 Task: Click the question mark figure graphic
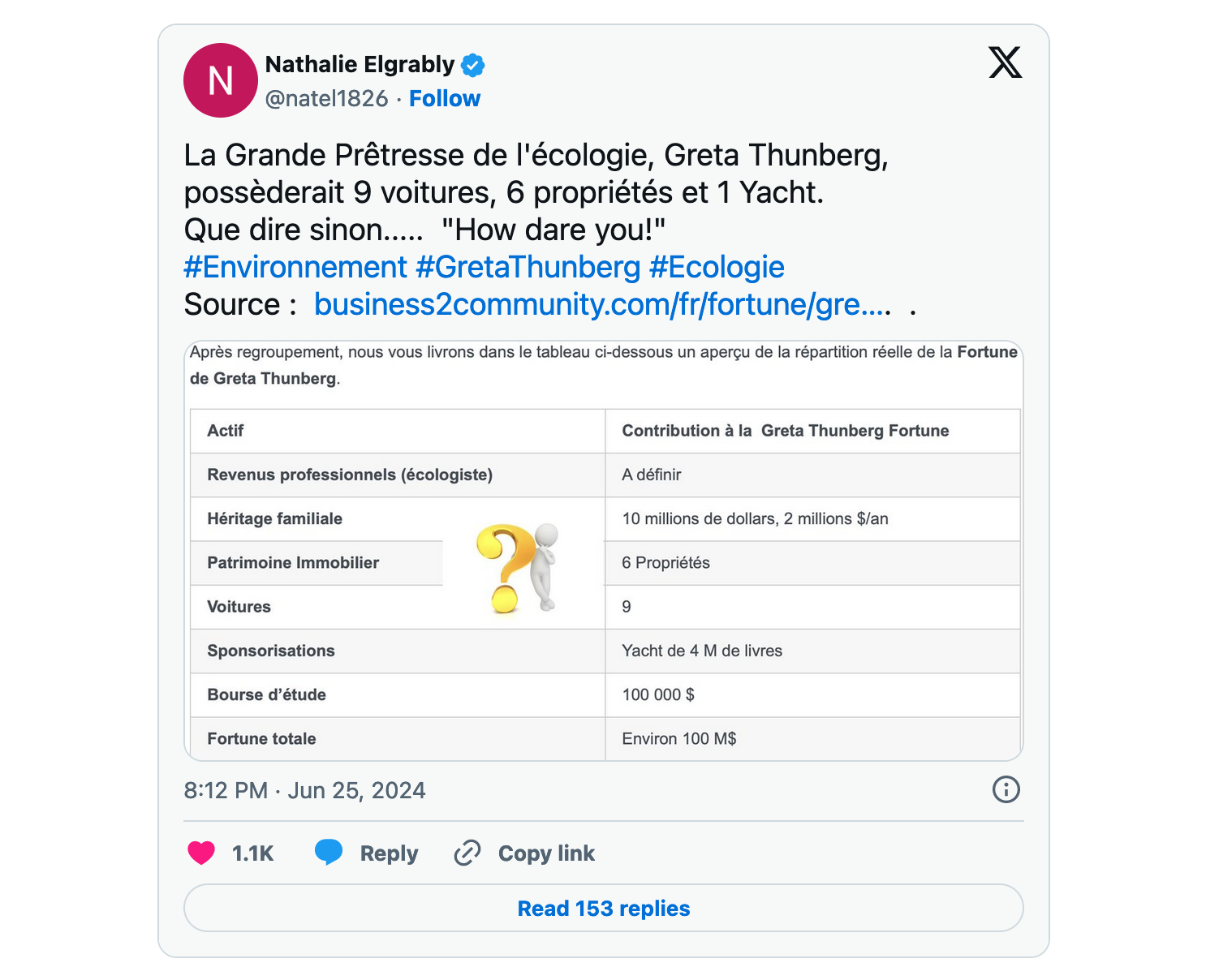click(519, 567)
